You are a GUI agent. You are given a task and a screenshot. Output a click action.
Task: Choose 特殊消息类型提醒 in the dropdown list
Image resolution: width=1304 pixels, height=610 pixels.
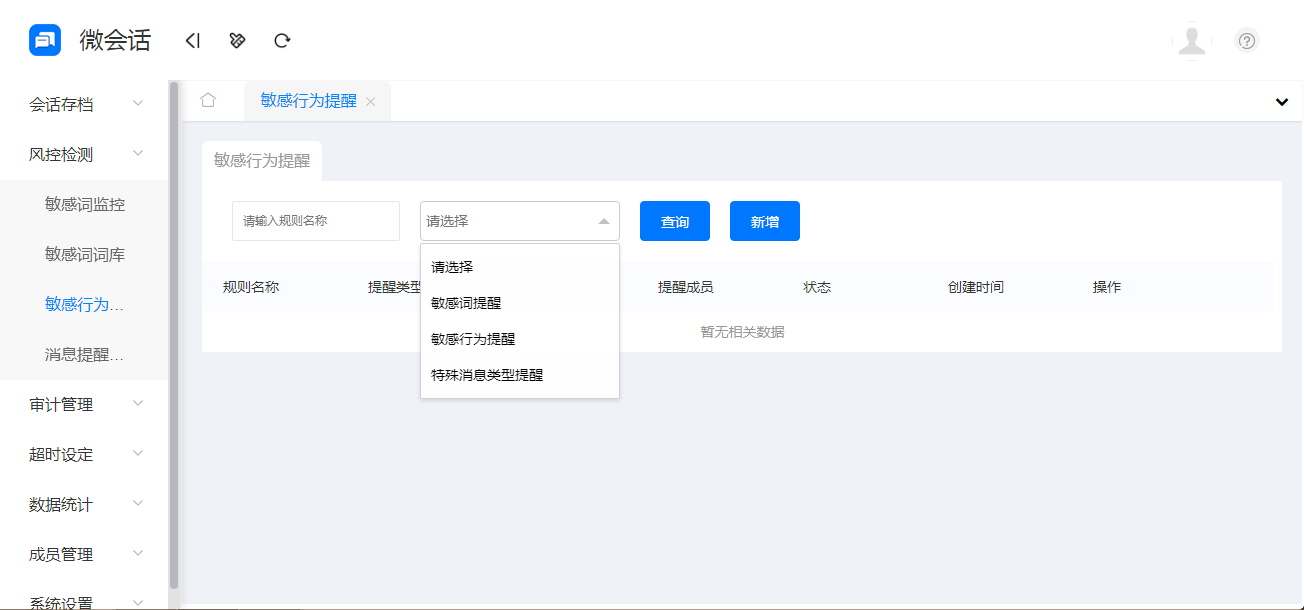(x=487, y=374)
